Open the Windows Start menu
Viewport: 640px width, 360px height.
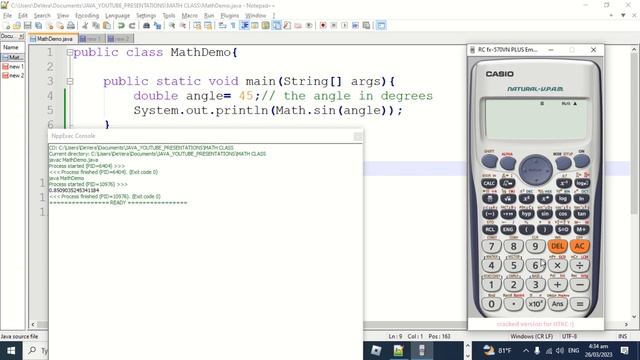[x=11, y=351]
